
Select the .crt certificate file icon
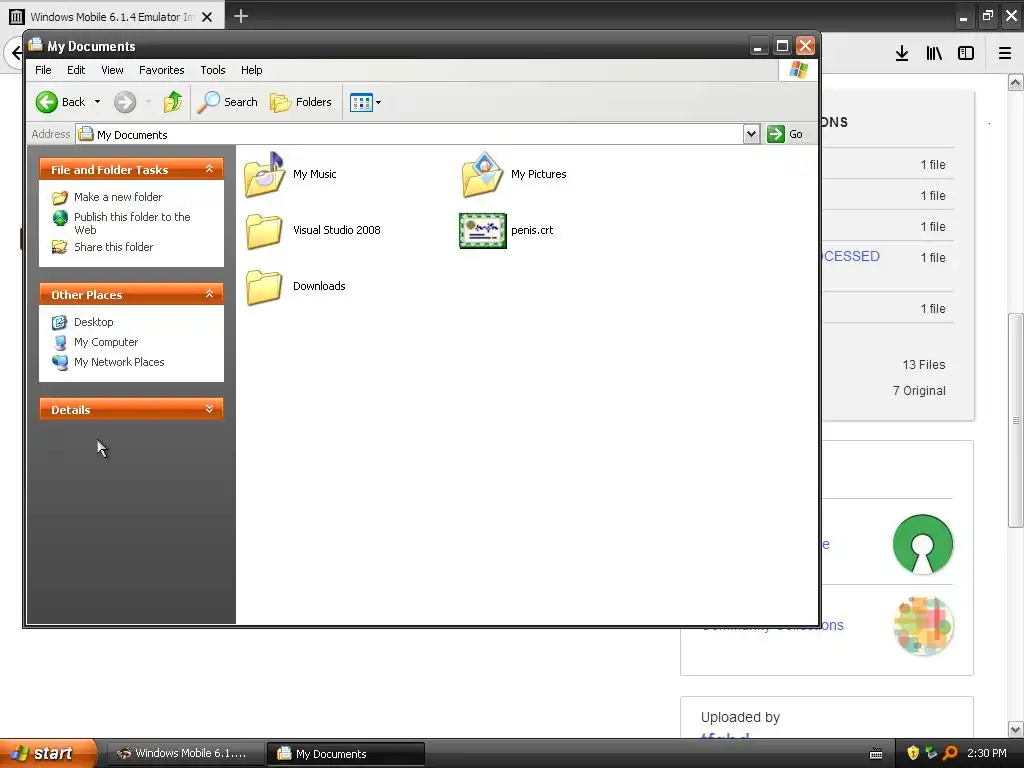pyautogui.click(x=483, y=231)
